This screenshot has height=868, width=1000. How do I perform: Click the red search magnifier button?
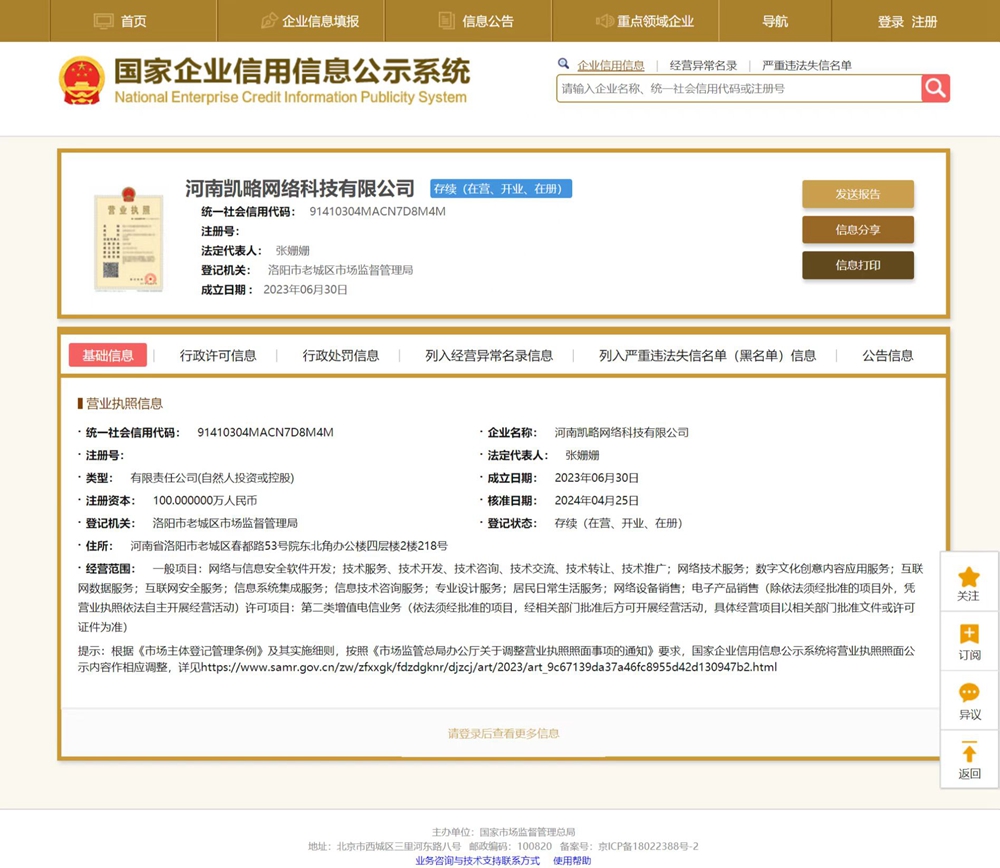click(935, 88)
